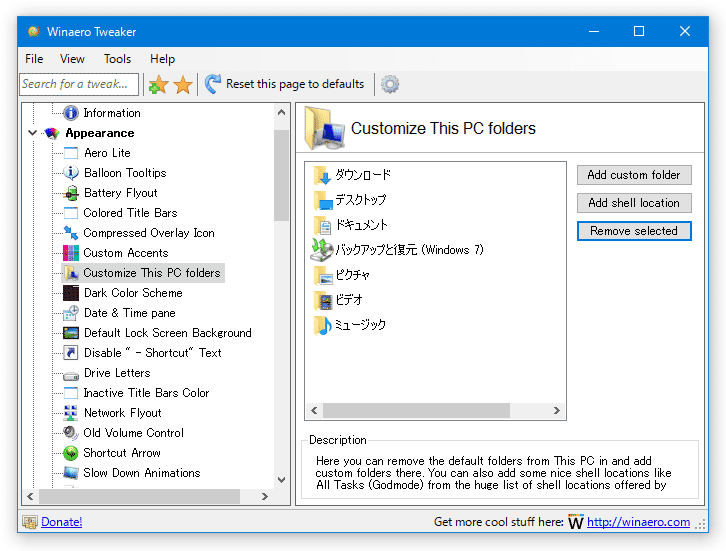Click the Network Flyout icon
Viewport: 726px width, 551px height.
click(x=71, y=413)
